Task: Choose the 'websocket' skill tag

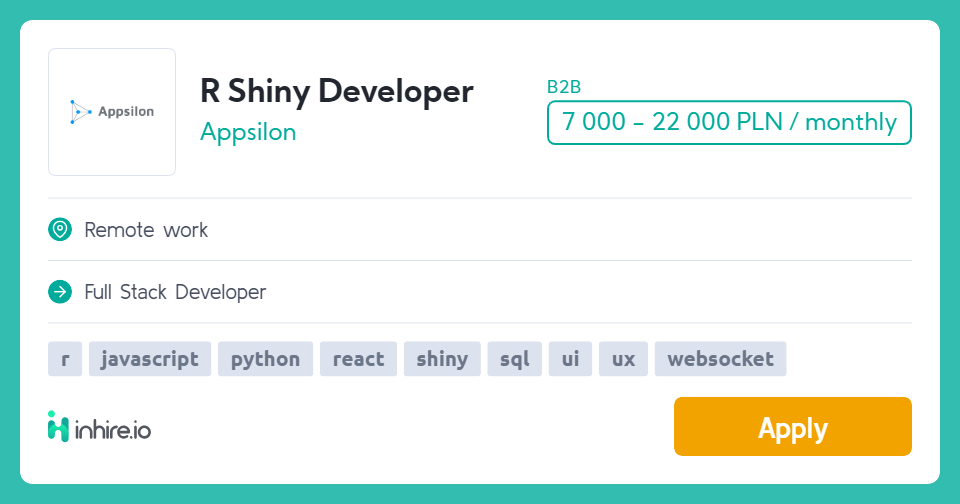Action: (x=720, y=359)
